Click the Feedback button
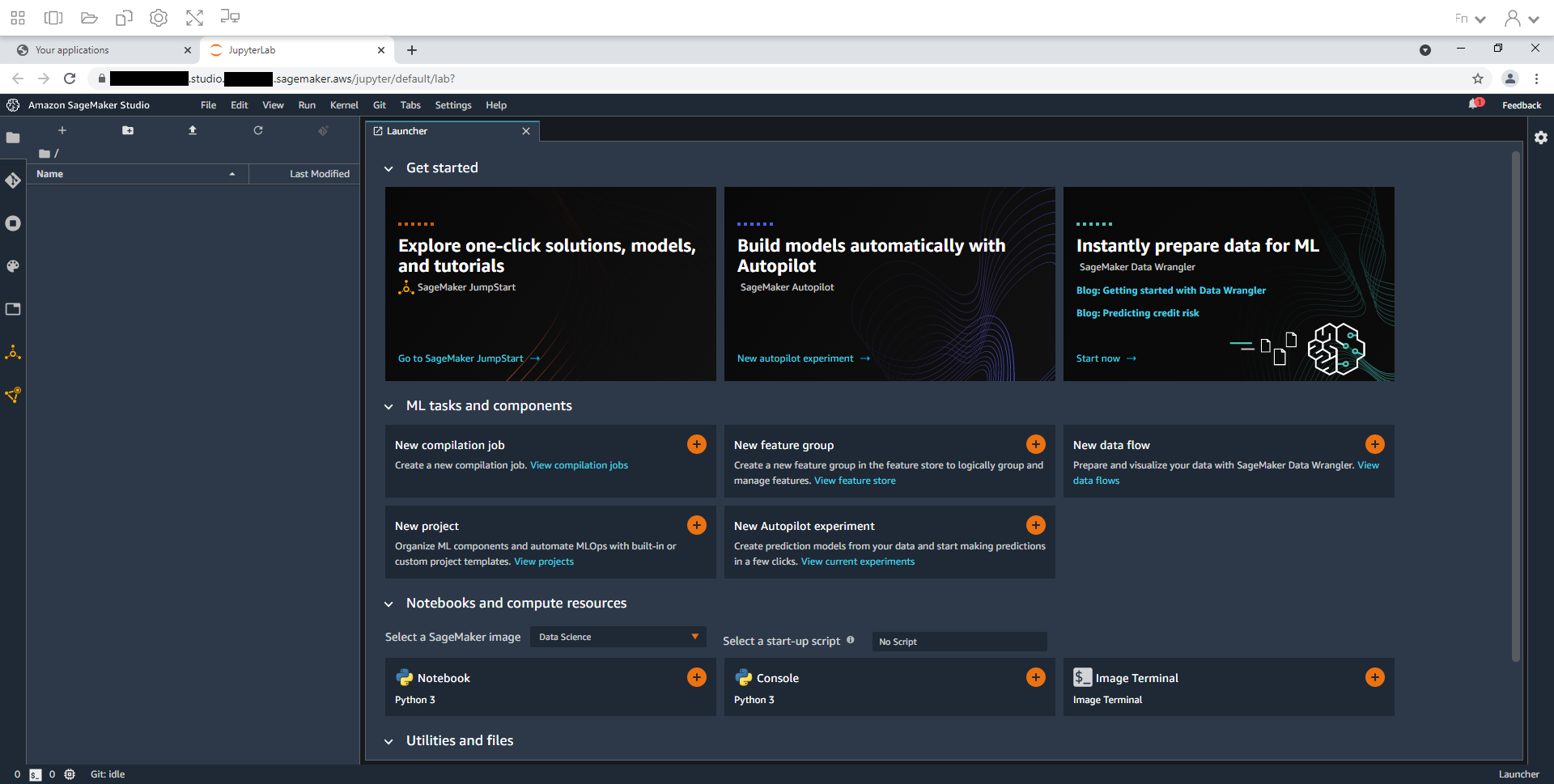The height and width of the screenshot is (784, 1554). [x=1522, y=105]
